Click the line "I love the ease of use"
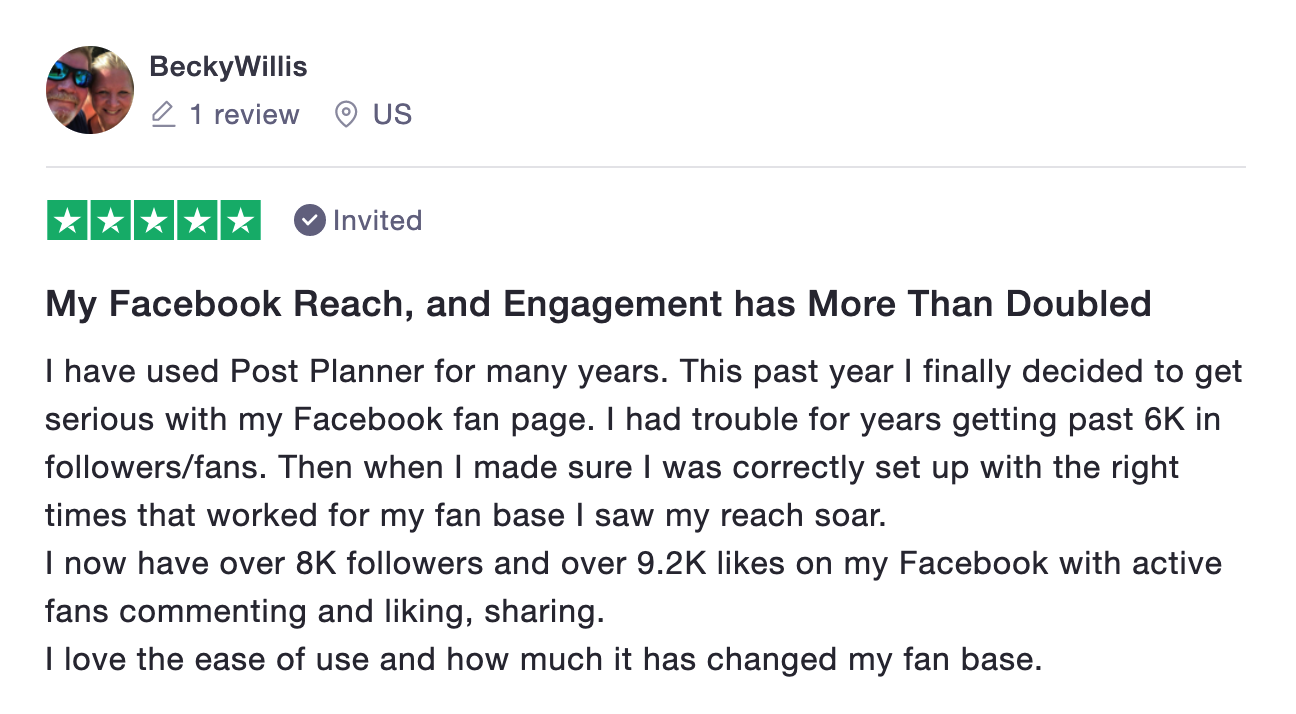The height and width of the screenshot is (714, 1296). pos(543,660)
